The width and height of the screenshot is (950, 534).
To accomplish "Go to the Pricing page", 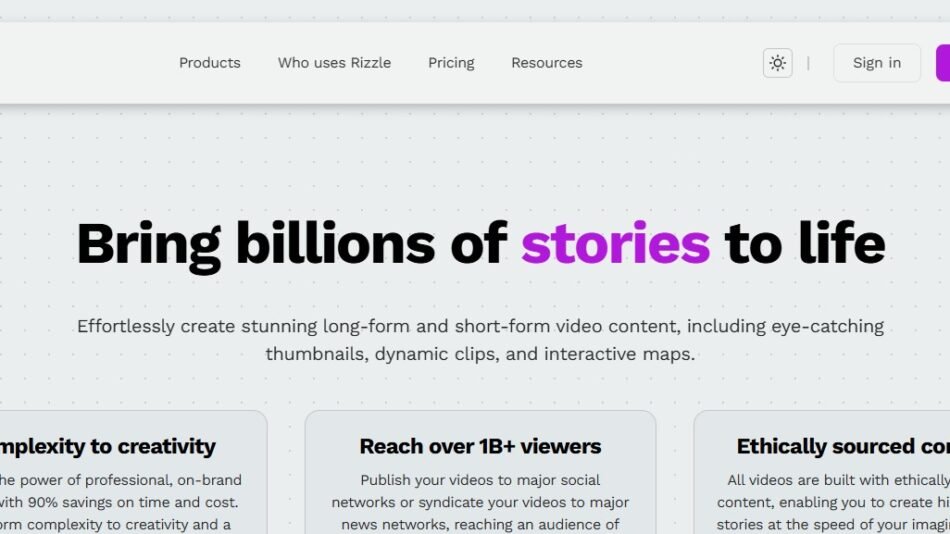I will click(x=451, y=63).
